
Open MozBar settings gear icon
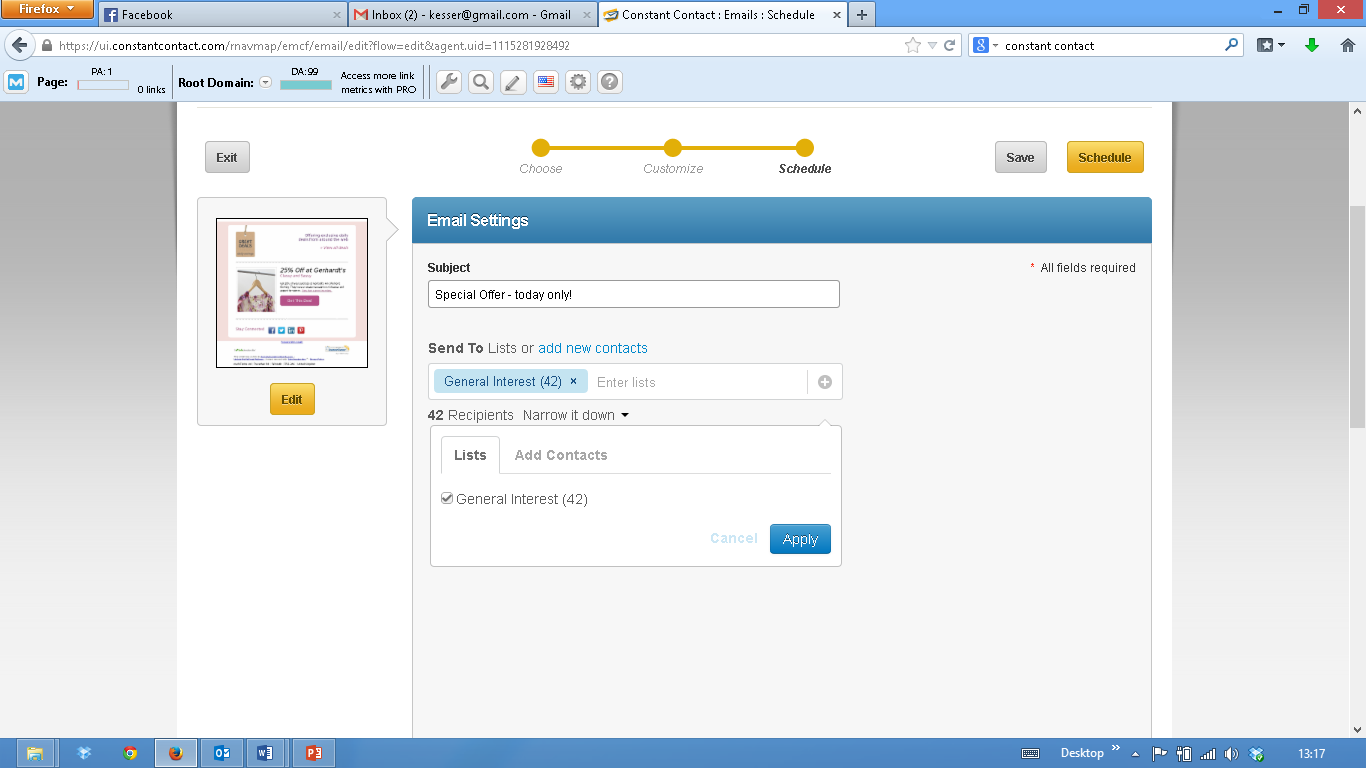(x=578, y=82)
